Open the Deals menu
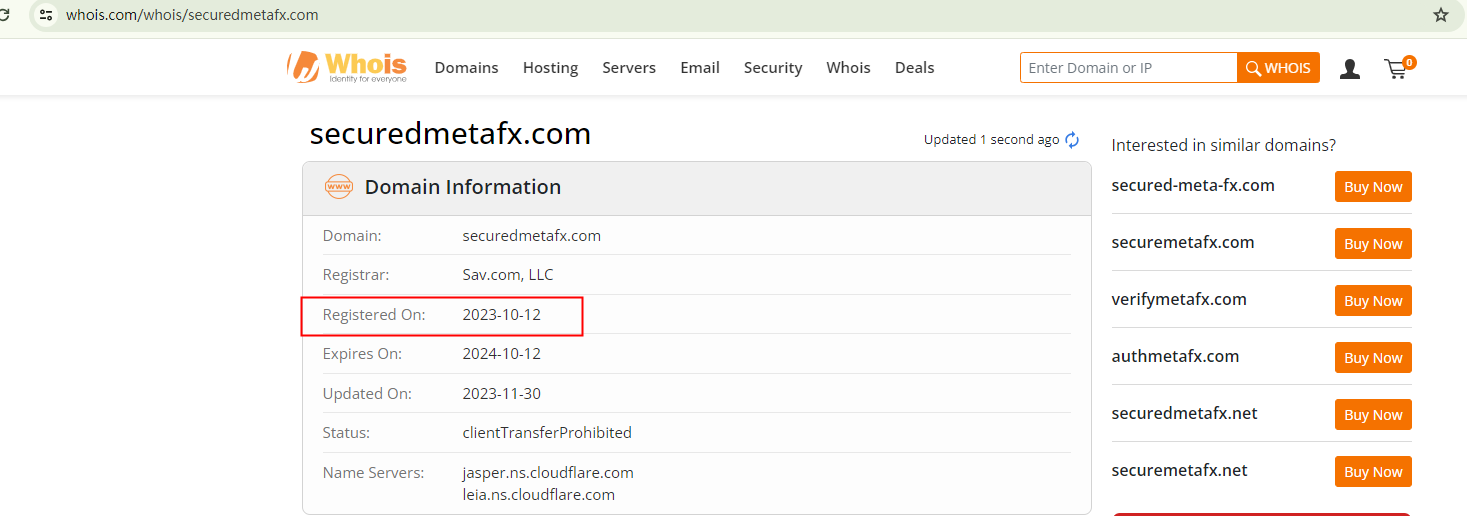Viewport: 1467px width, 516px height. 914,68
